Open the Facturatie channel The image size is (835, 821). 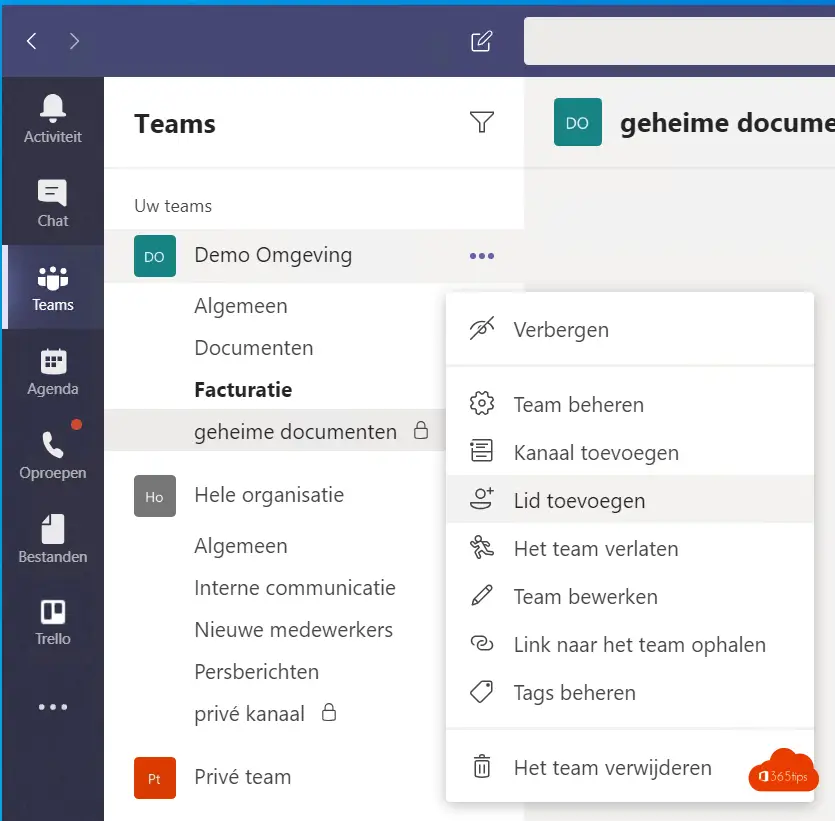pos(243,390)
